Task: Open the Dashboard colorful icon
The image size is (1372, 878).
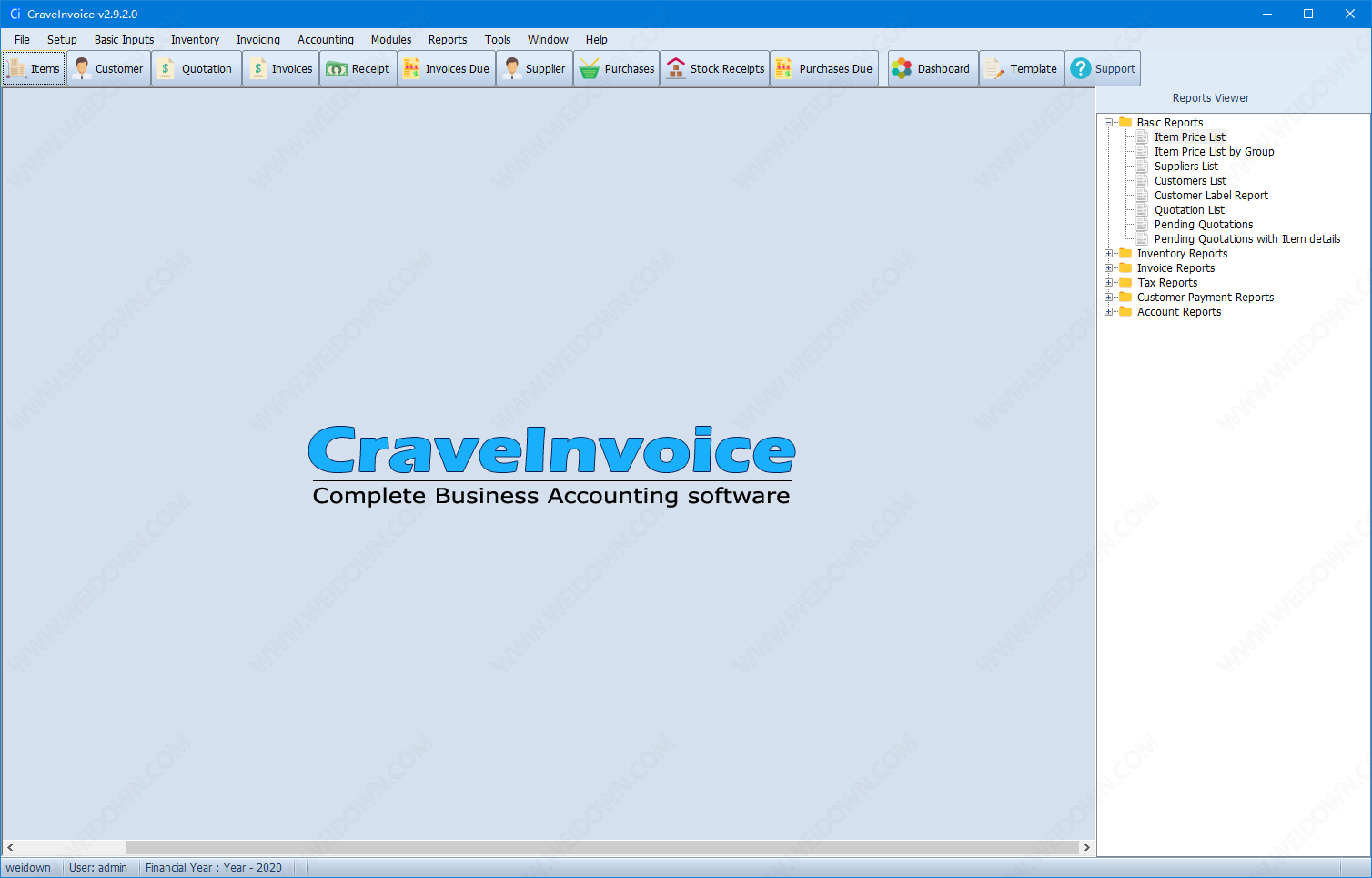Action: (x=902, y=68)
